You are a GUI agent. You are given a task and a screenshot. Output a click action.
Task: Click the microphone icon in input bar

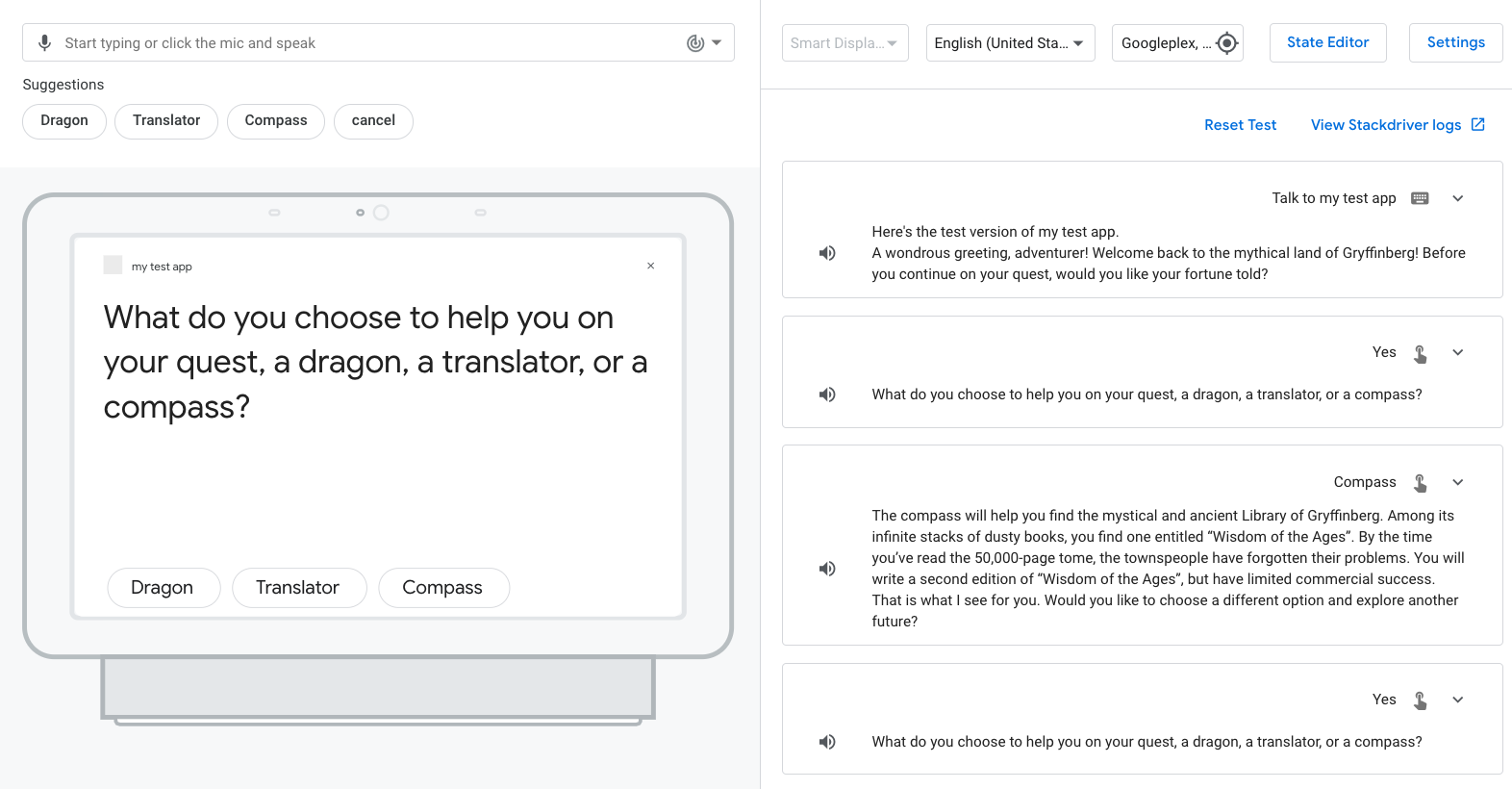click(x=44, y=43)
